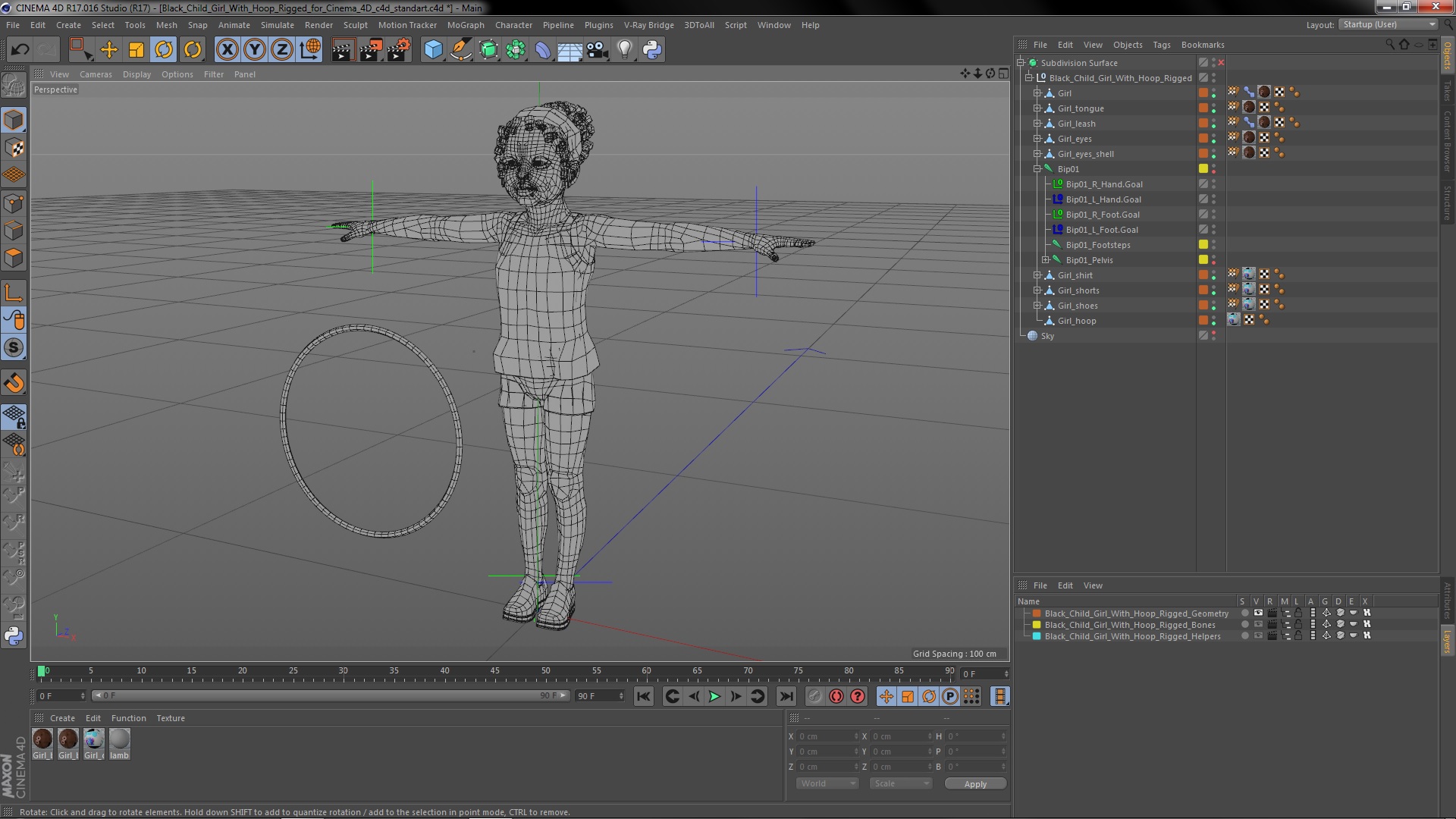
Task: Click Objects manager Bookmarks menu
Action: [1203, 45]
